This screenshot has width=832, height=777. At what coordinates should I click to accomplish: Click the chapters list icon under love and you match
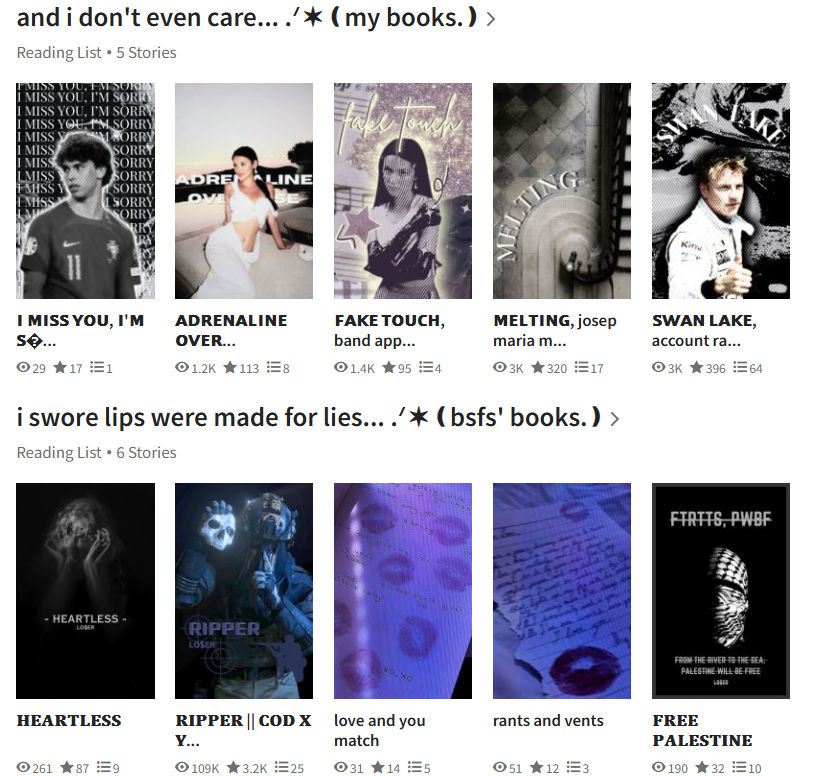(414, 767)
